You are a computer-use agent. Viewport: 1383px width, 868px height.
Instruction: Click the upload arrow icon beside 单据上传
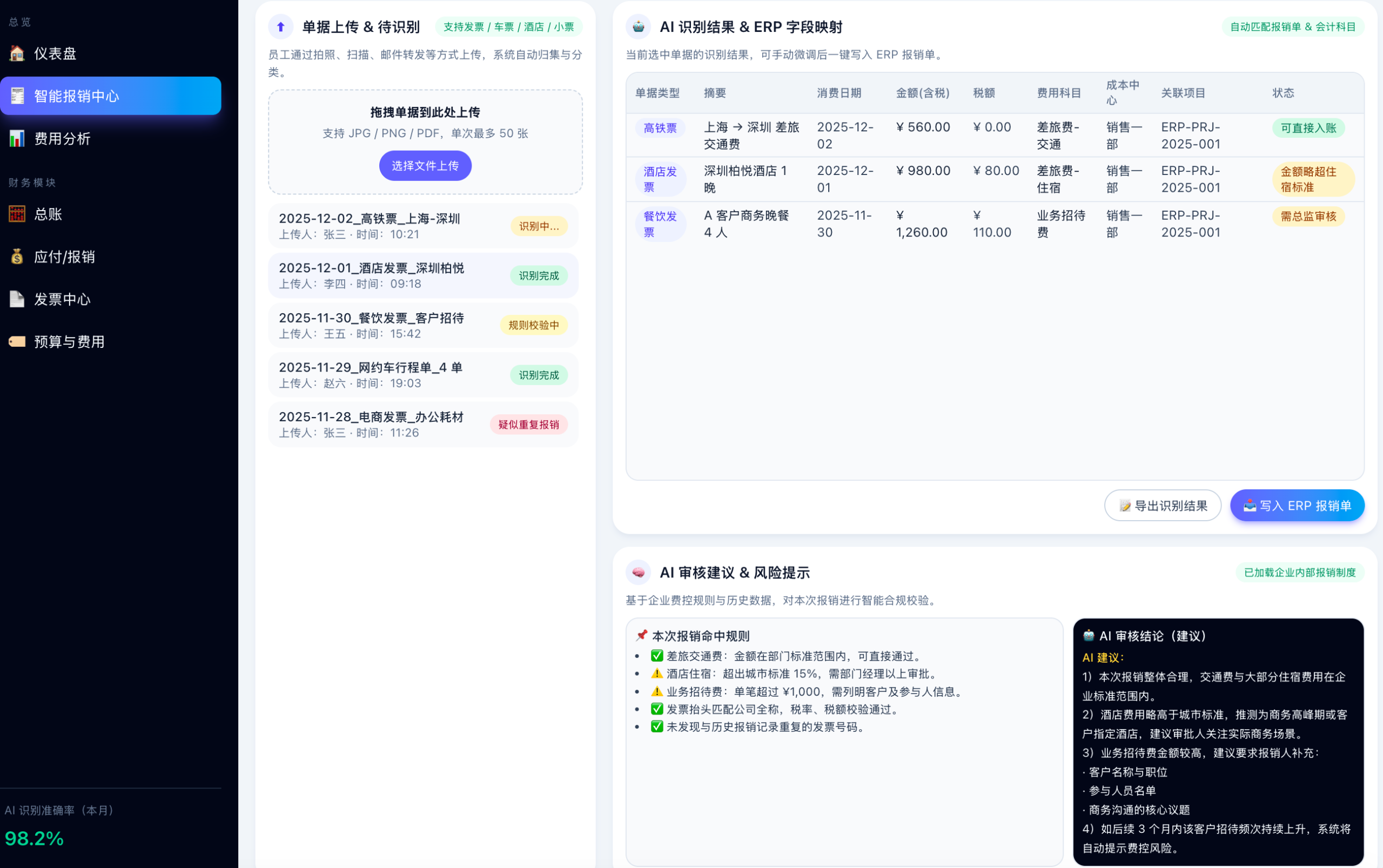(x=280, y=26)
